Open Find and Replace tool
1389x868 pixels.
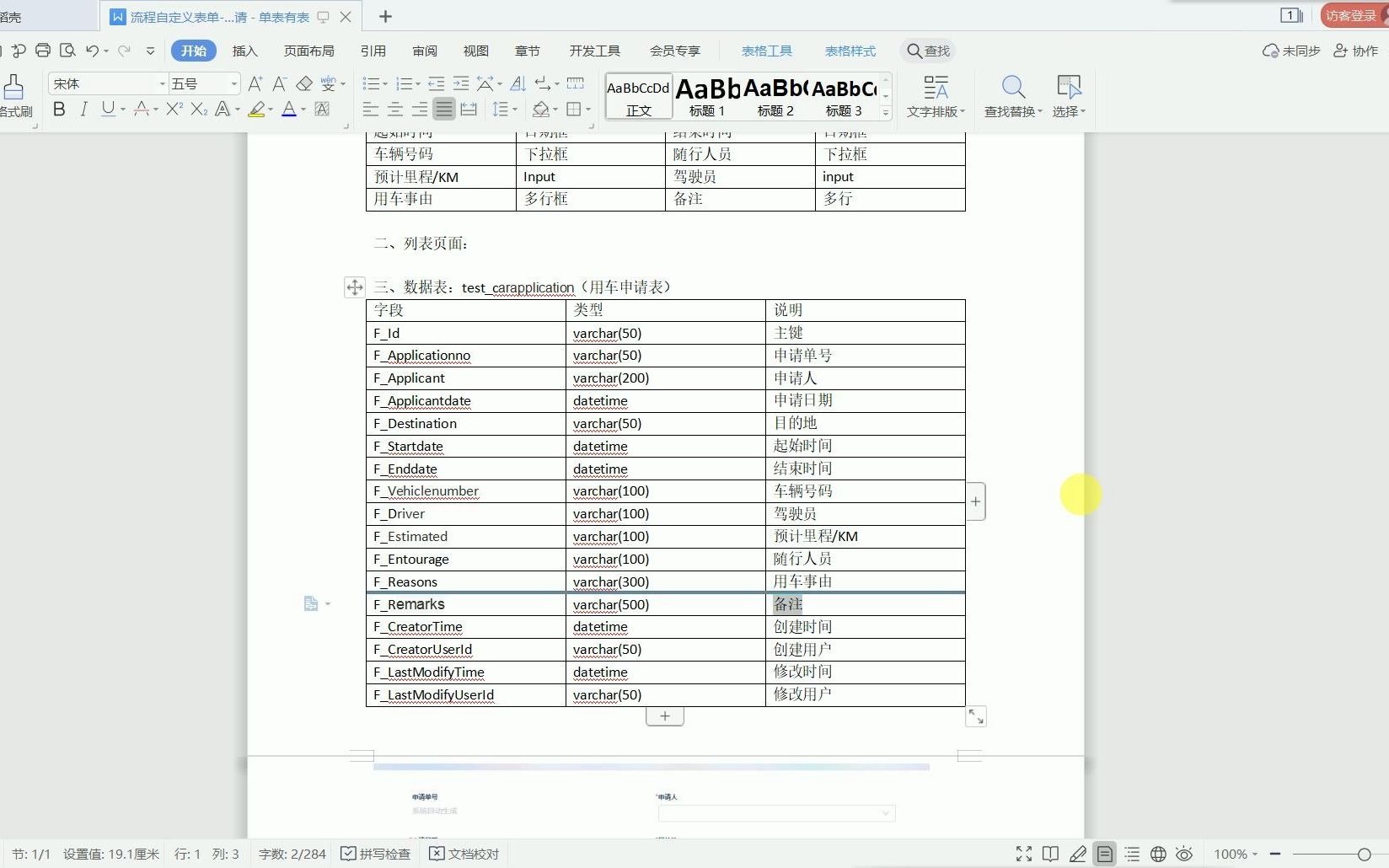1013,96
